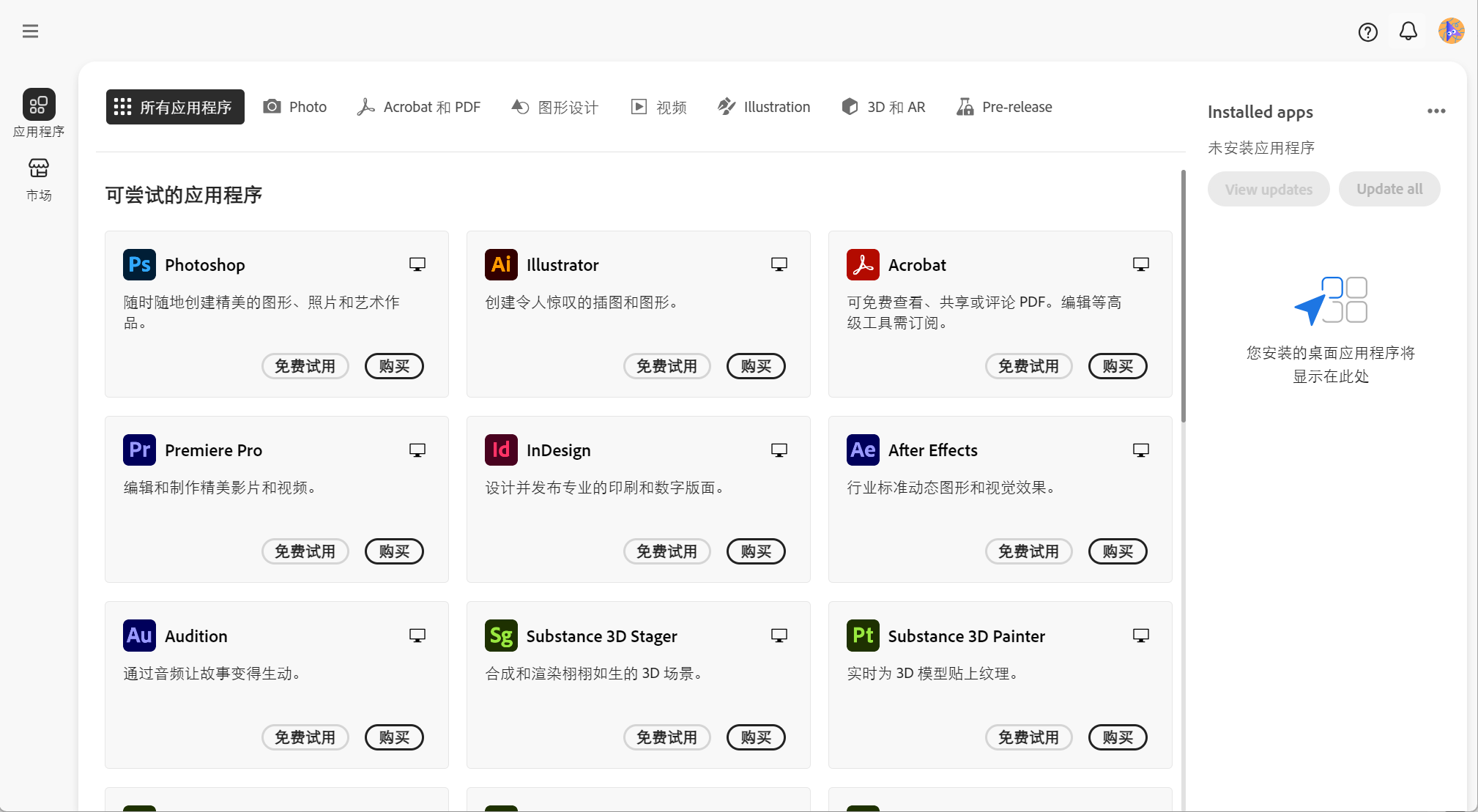The image size is (1478, 812).
Task: Click the Substance 3D Stager Sg icon
Action: 501,636
